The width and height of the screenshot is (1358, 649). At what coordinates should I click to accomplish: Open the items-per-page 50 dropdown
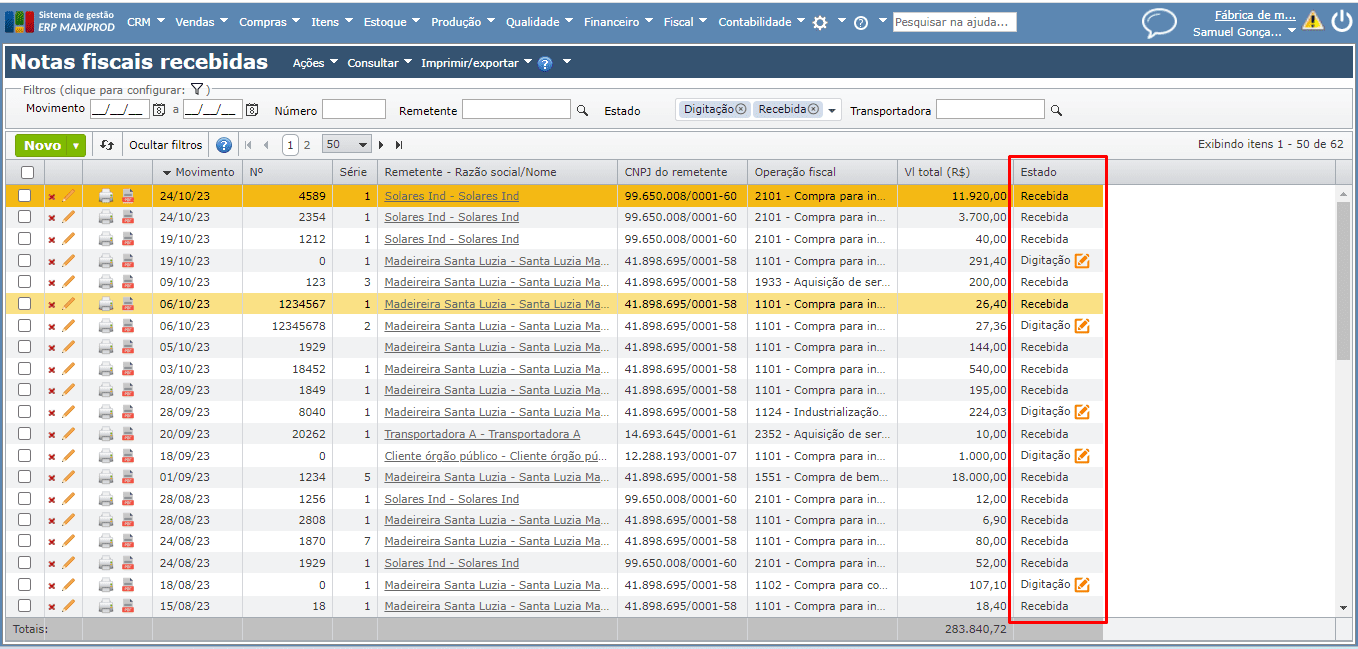tap(347, 145)
